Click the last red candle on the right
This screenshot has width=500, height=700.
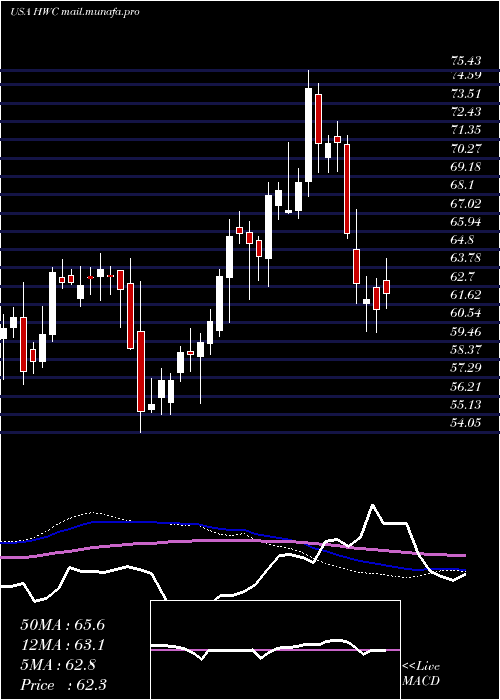pyautogui.click(x=386, y=287)
